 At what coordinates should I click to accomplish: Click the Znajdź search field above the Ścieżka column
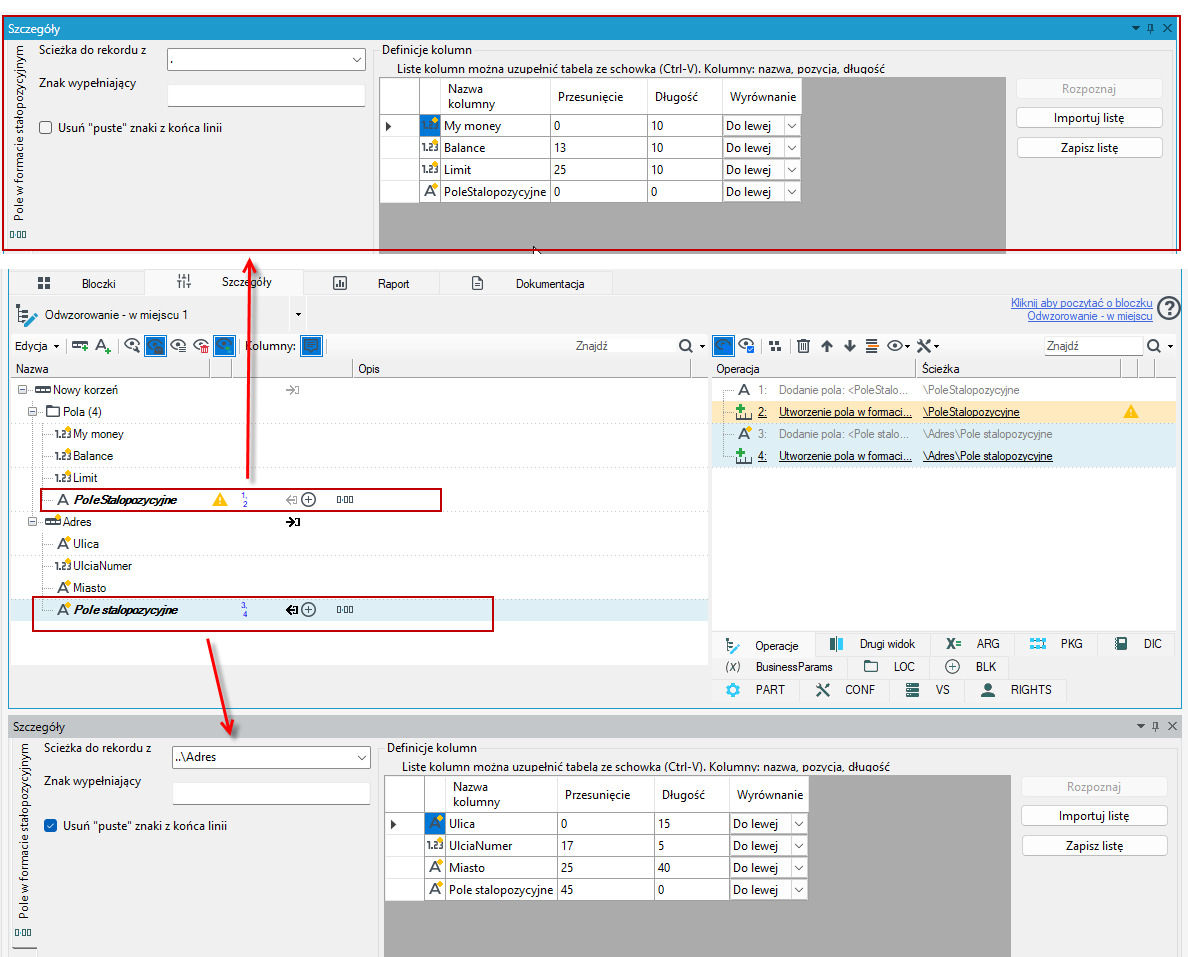[1093, 346]
